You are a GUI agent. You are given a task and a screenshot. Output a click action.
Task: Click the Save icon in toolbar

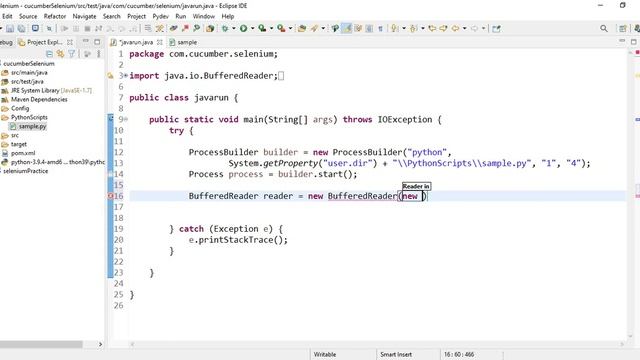click(10, 29)
